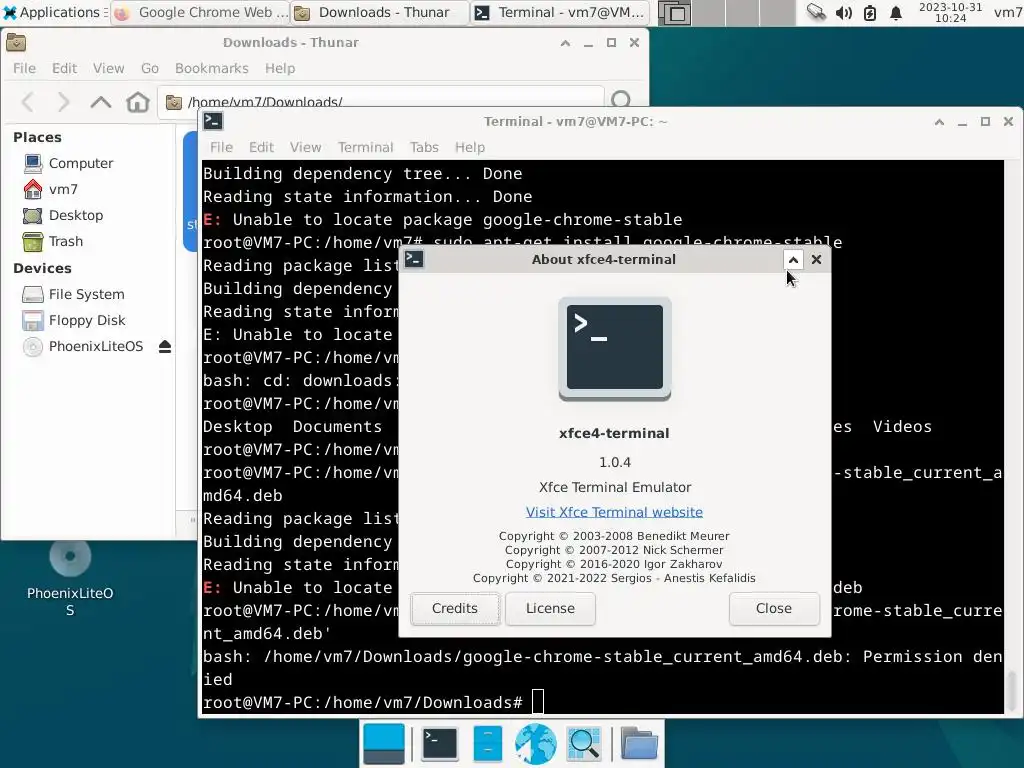
Task: Click the Credits button
Action: 455,609
